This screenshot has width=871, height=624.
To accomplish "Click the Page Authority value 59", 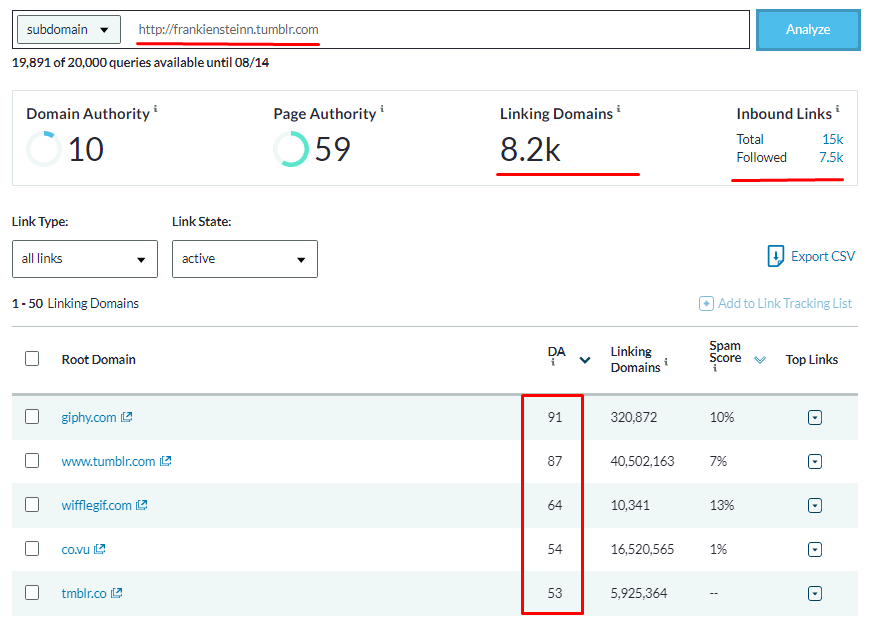I will pyautogui.click(x=332, y=149).
